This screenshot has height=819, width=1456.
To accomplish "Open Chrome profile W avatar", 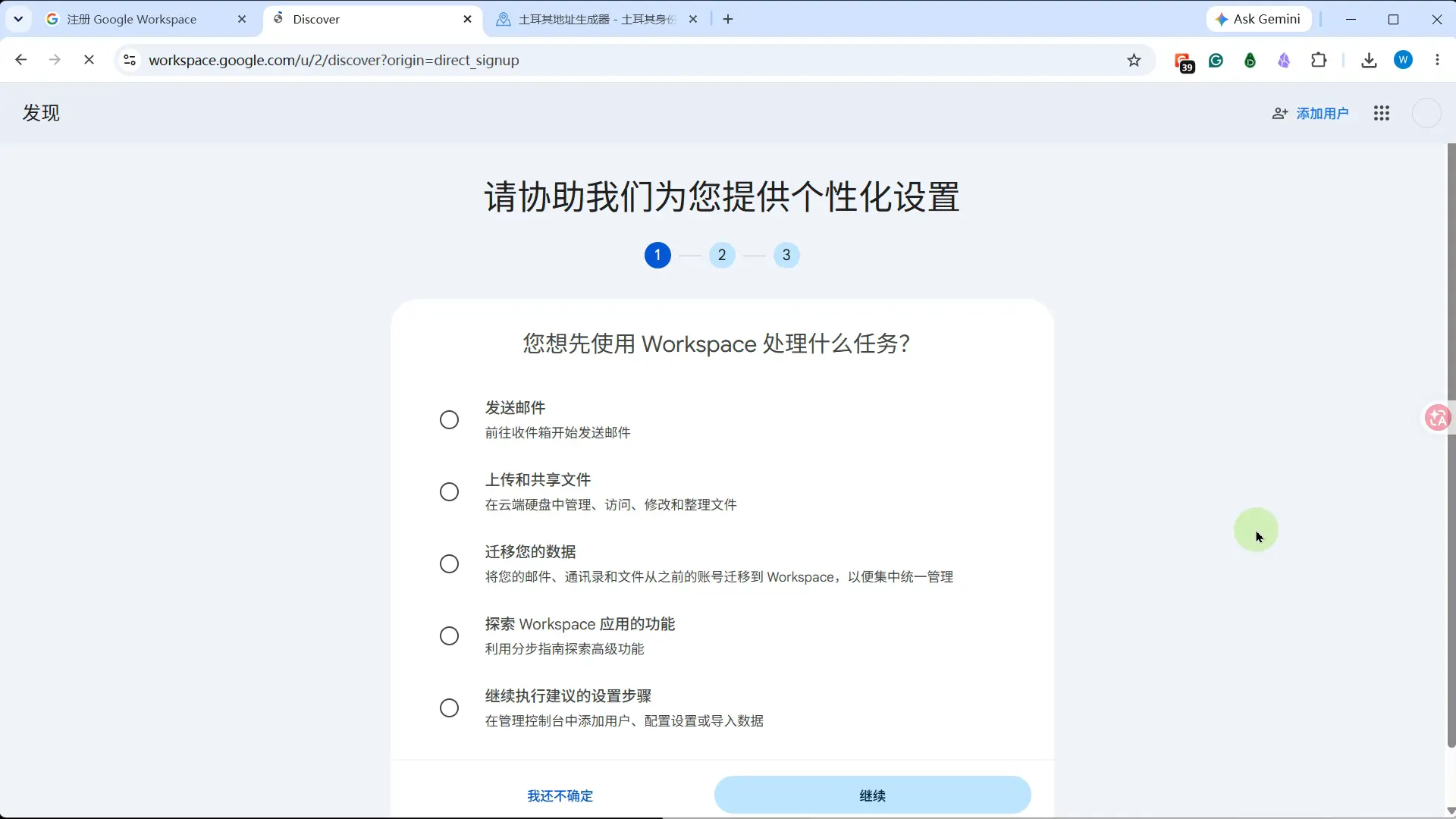I will pyautogui.click(x=1404, y=60).
